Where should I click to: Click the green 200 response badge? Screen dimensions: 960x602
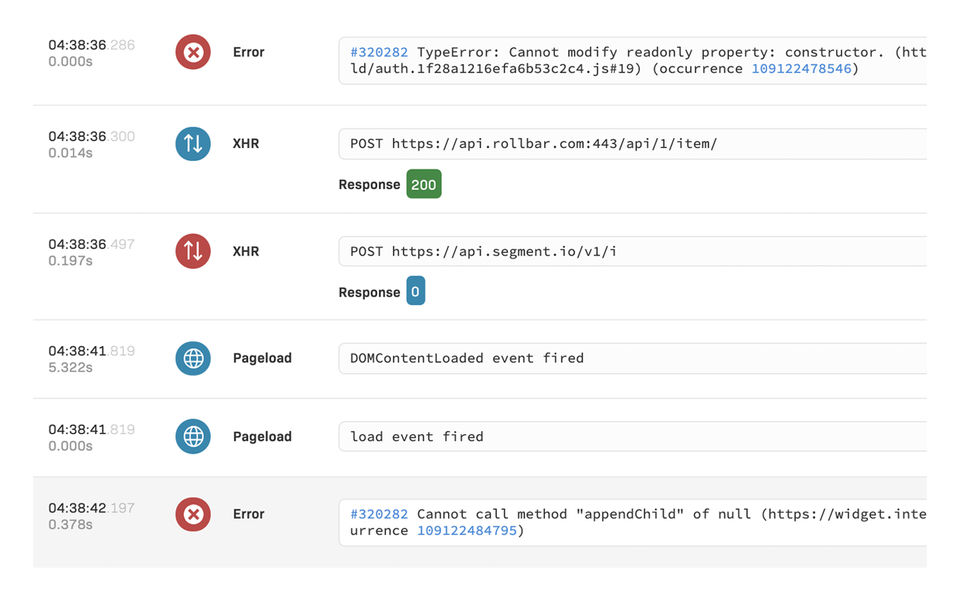tap(423, 185)
